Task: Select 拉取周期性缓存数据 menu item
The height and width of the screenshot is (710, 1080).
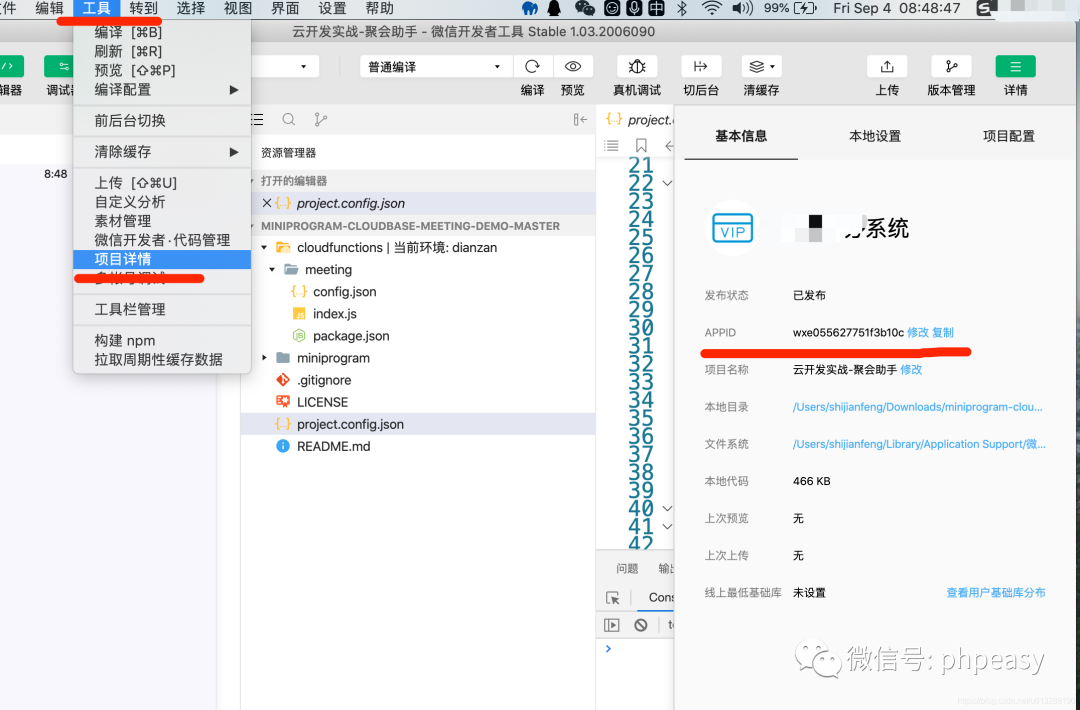Action: point(162,359)
